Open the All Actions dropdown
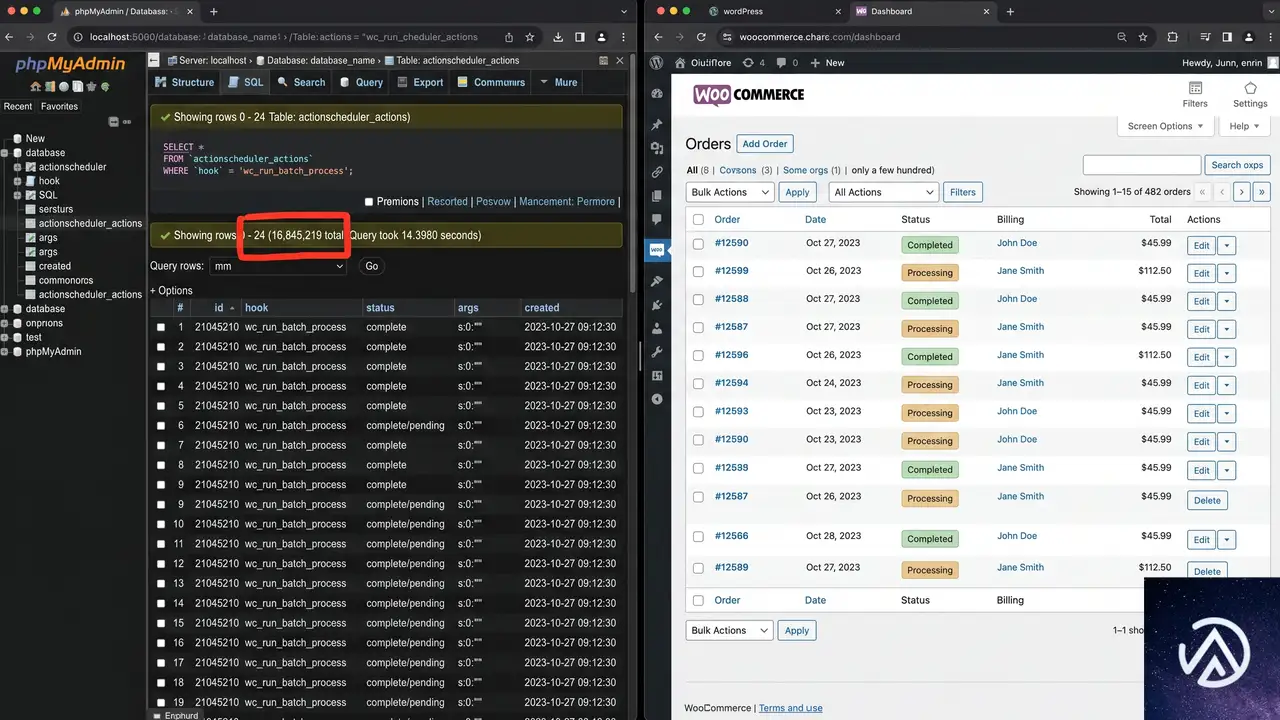 [883, 192]
